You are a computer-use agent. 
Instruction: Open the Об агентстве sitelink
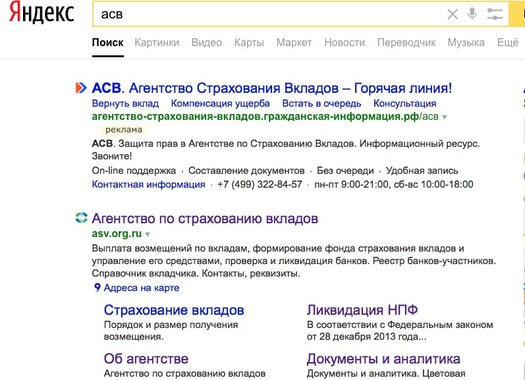click(x=146, y=359)
